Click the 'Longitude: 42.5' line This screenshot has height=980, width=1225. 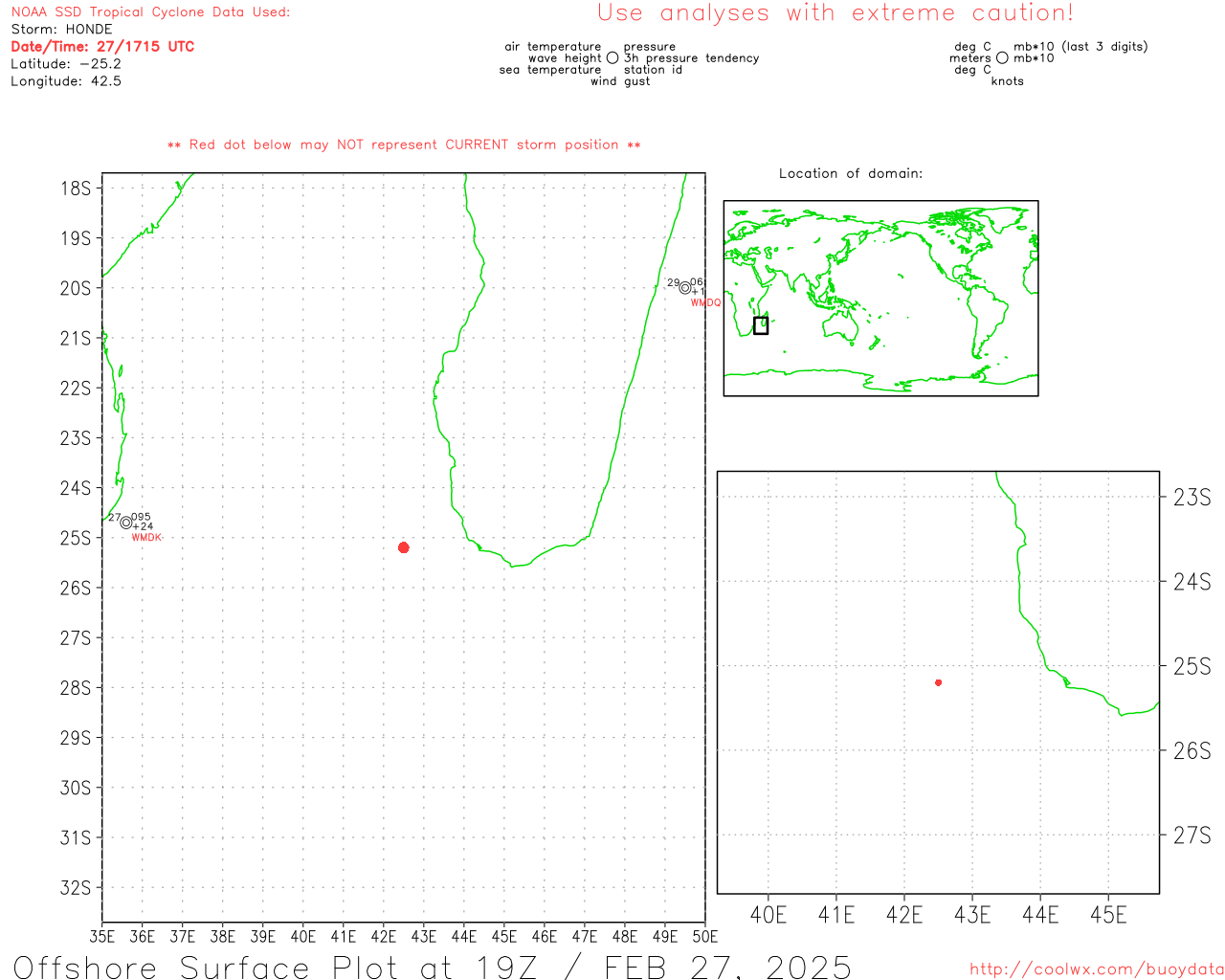(x=66, y=81)
